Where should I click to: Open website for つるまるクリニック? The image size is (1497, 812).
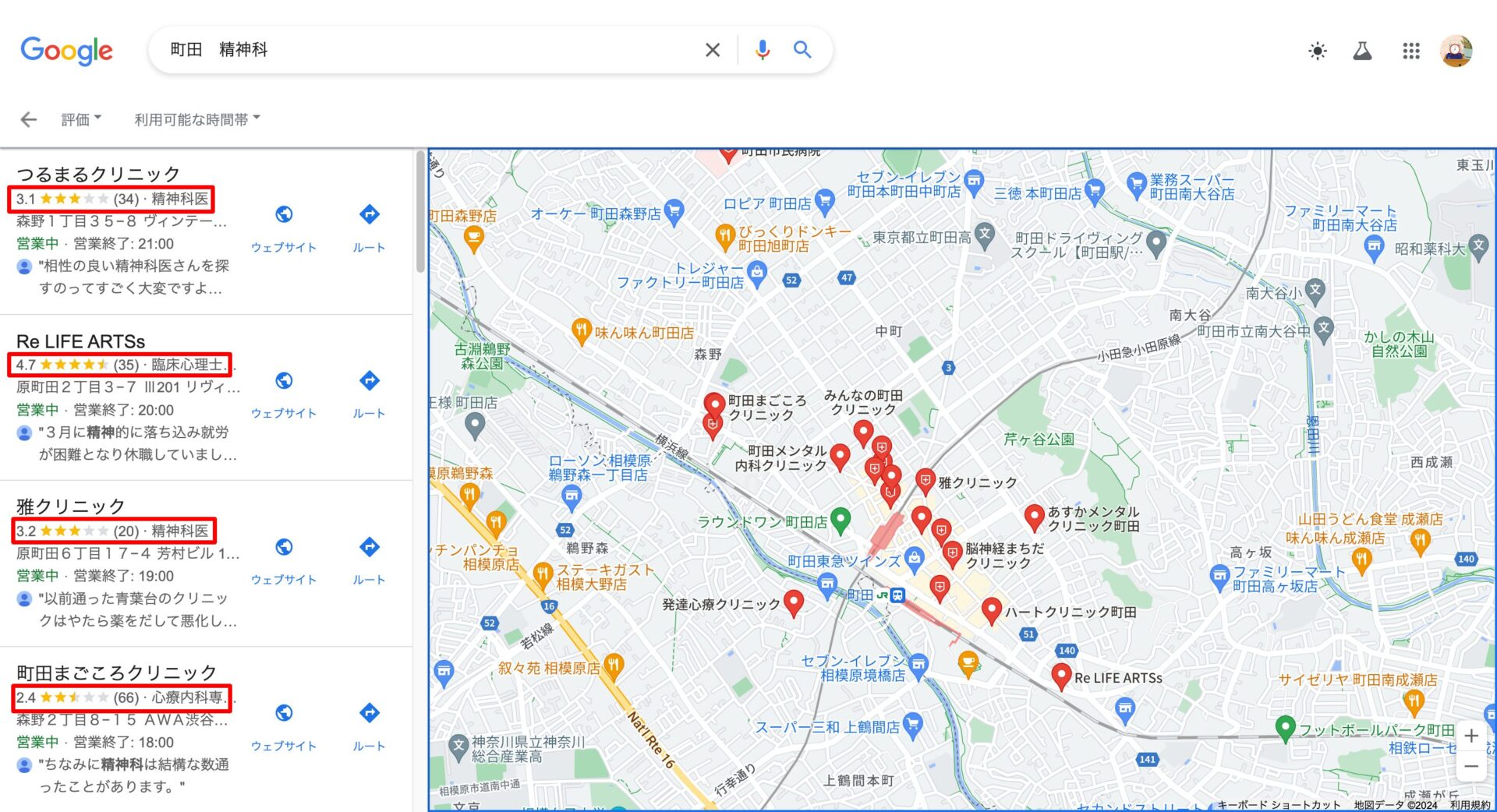284,228
